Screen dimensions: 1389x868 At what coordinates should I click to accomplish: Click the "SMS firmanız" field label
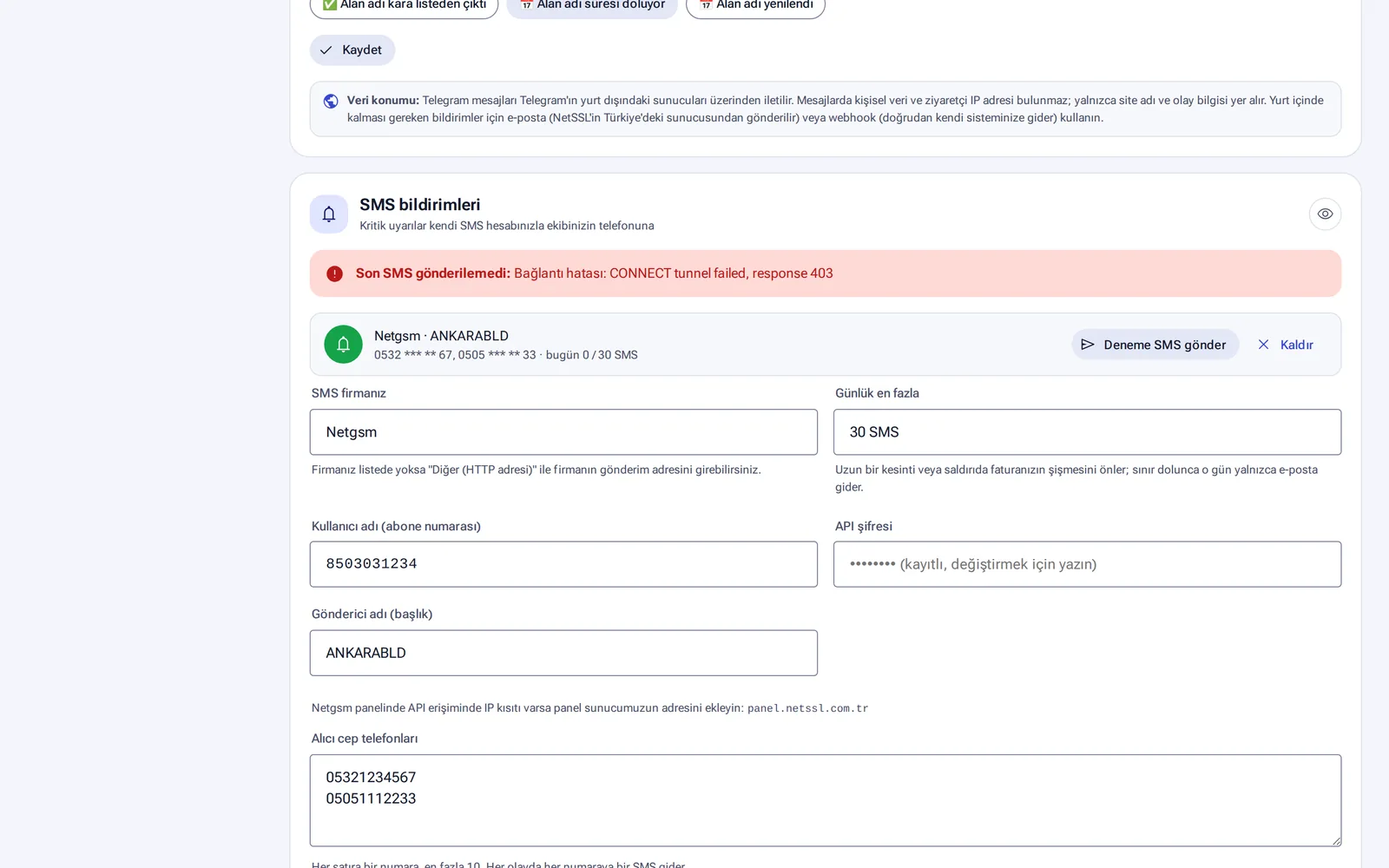click(x=349, y=393)
